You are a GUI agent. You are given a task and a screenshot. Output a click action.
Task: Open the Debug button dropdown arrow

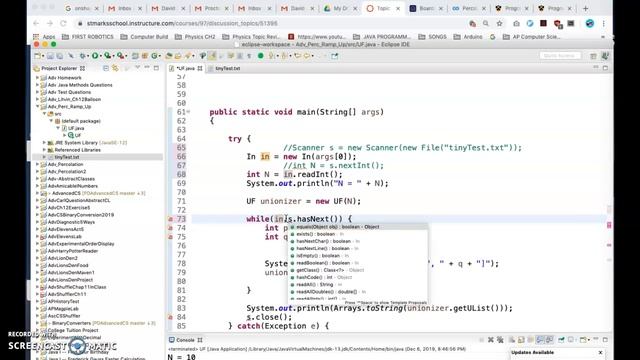88,56
